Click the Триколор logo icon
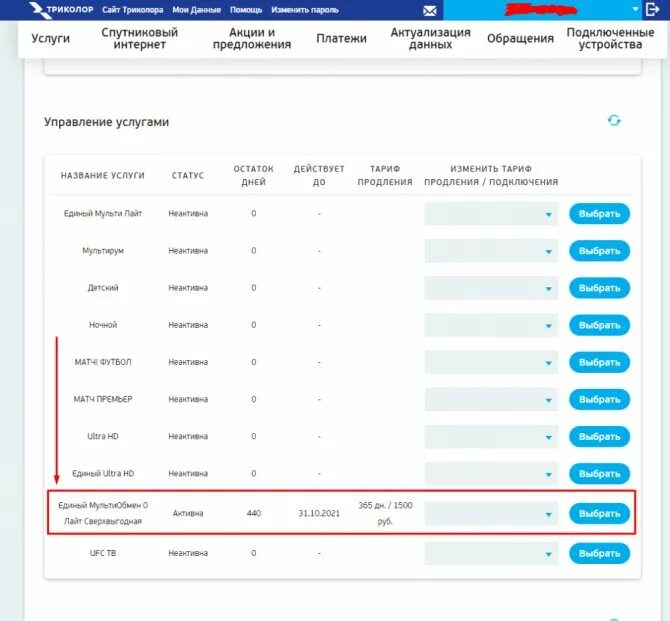The height and width of the screenshot is (621, 670). [x=41, y=10]
